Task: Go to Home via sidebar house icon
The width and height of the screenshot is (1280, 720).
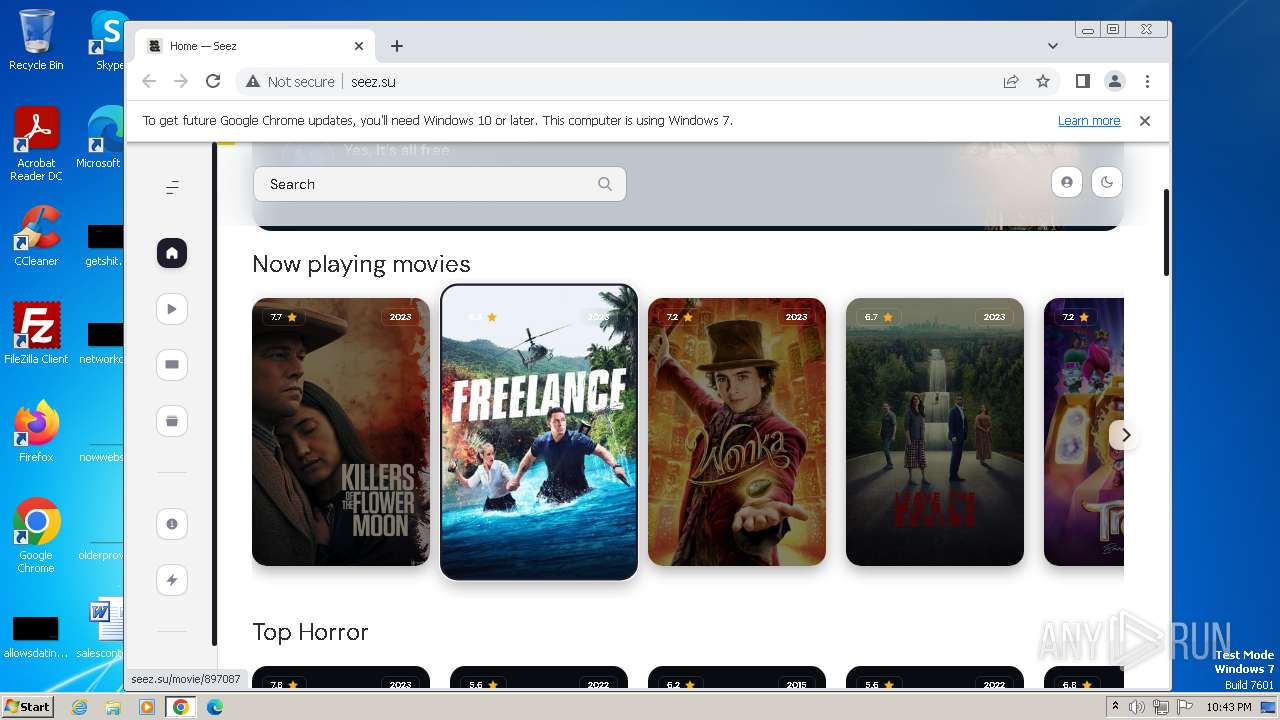Action: 172,254
